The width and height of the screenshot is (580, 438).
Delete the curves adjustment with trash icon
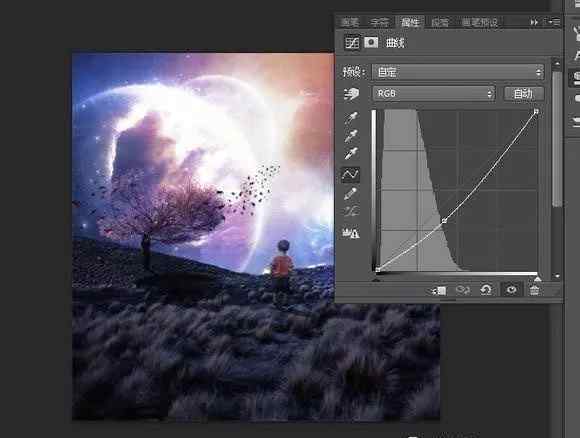tap(534, 290)
